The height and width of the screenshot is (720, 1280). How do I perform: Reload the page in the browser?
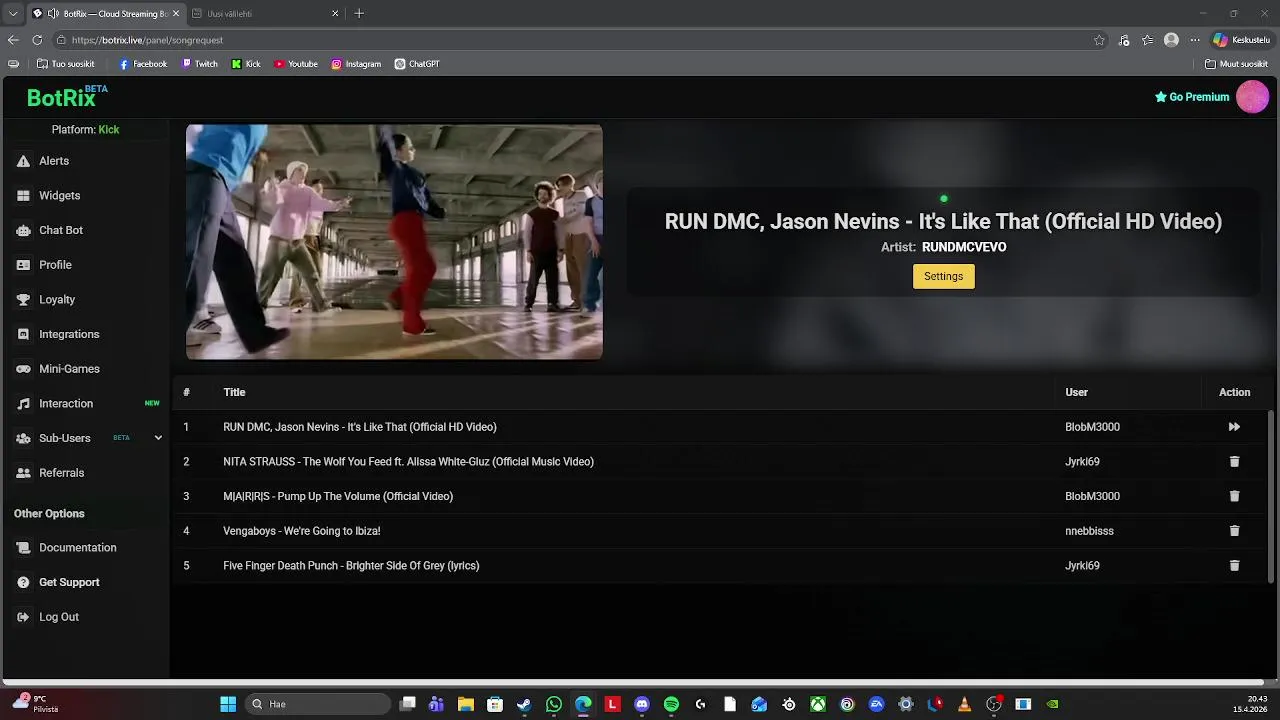tap(37, 40)
